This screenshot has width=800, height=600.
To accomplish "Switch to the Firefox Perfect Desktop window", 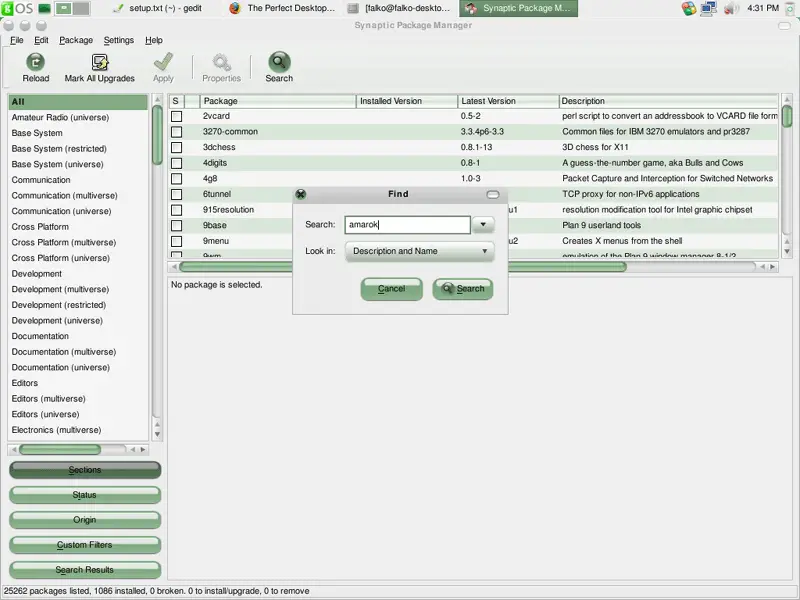I will coord(283,8).
